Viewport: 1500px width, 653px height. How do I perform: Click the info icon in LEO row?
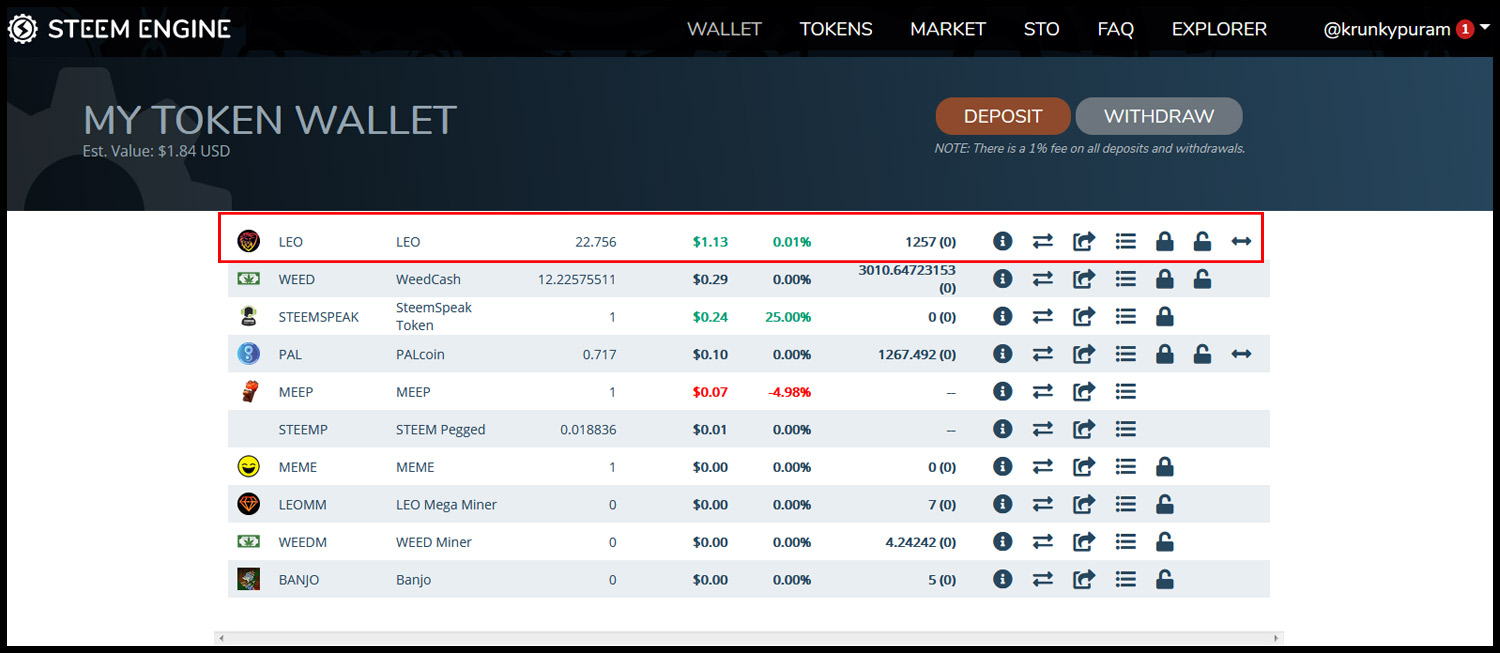coord(1003,241)
